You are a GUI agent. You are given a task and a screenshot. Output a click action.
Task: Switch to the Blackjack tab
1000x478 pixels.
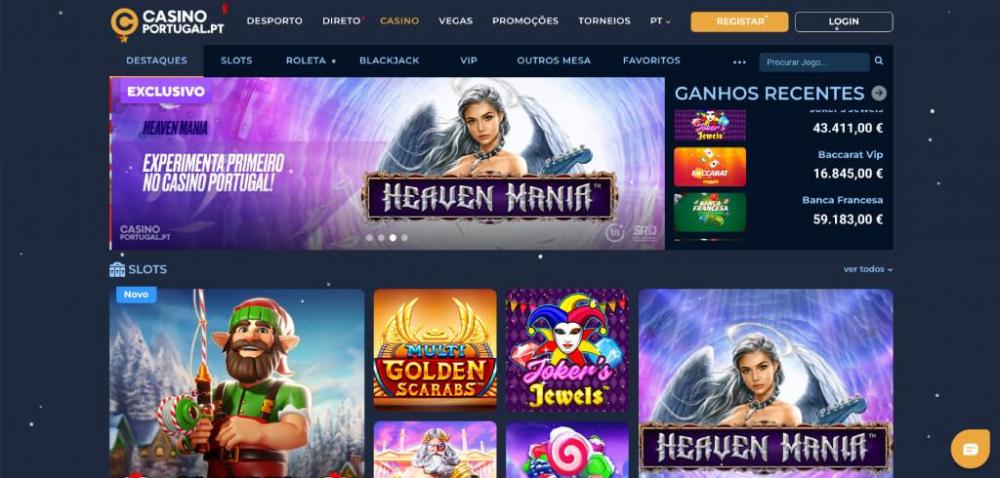coord(389,61)
